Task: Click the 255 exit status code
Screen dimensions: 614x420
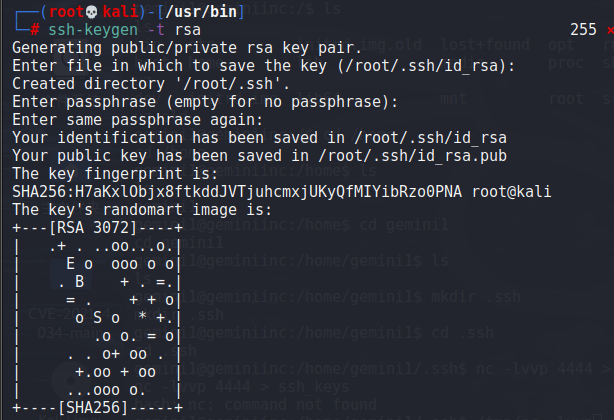Action: [581, 29]
